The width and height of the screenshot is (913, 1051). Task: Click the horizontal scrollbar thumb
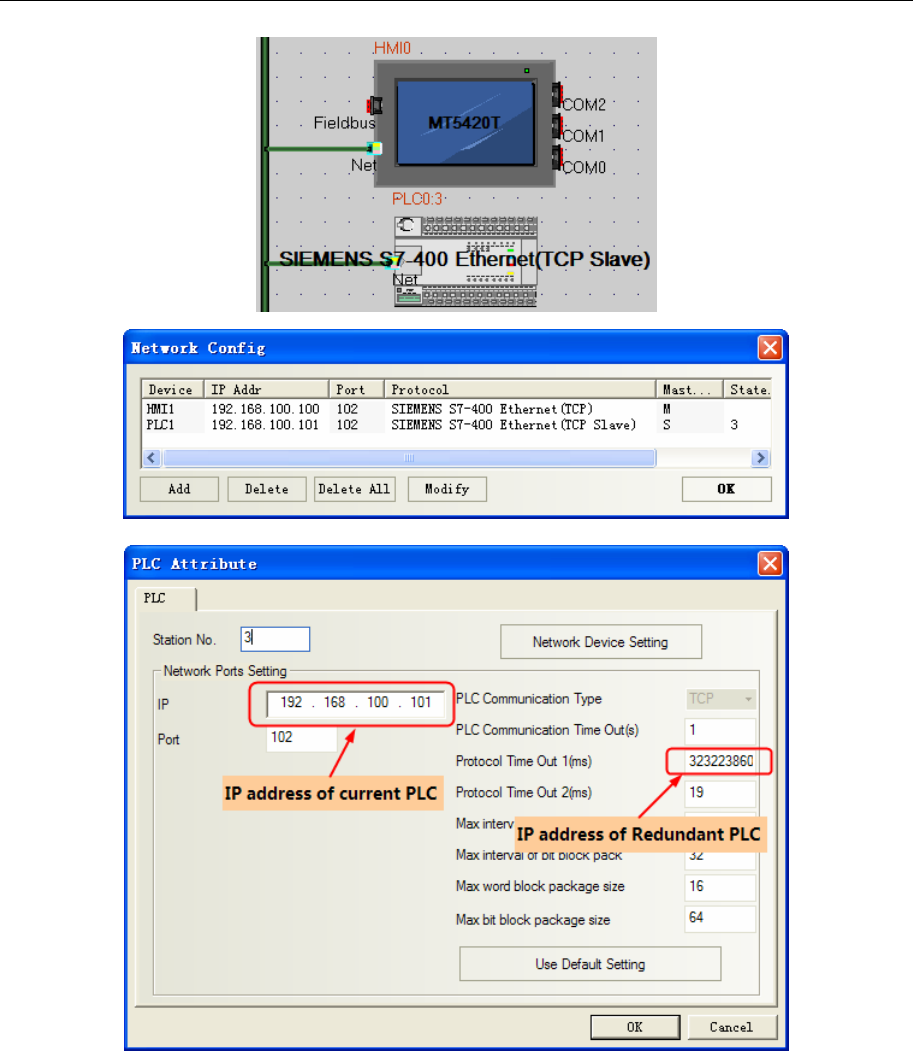point(409,458)
